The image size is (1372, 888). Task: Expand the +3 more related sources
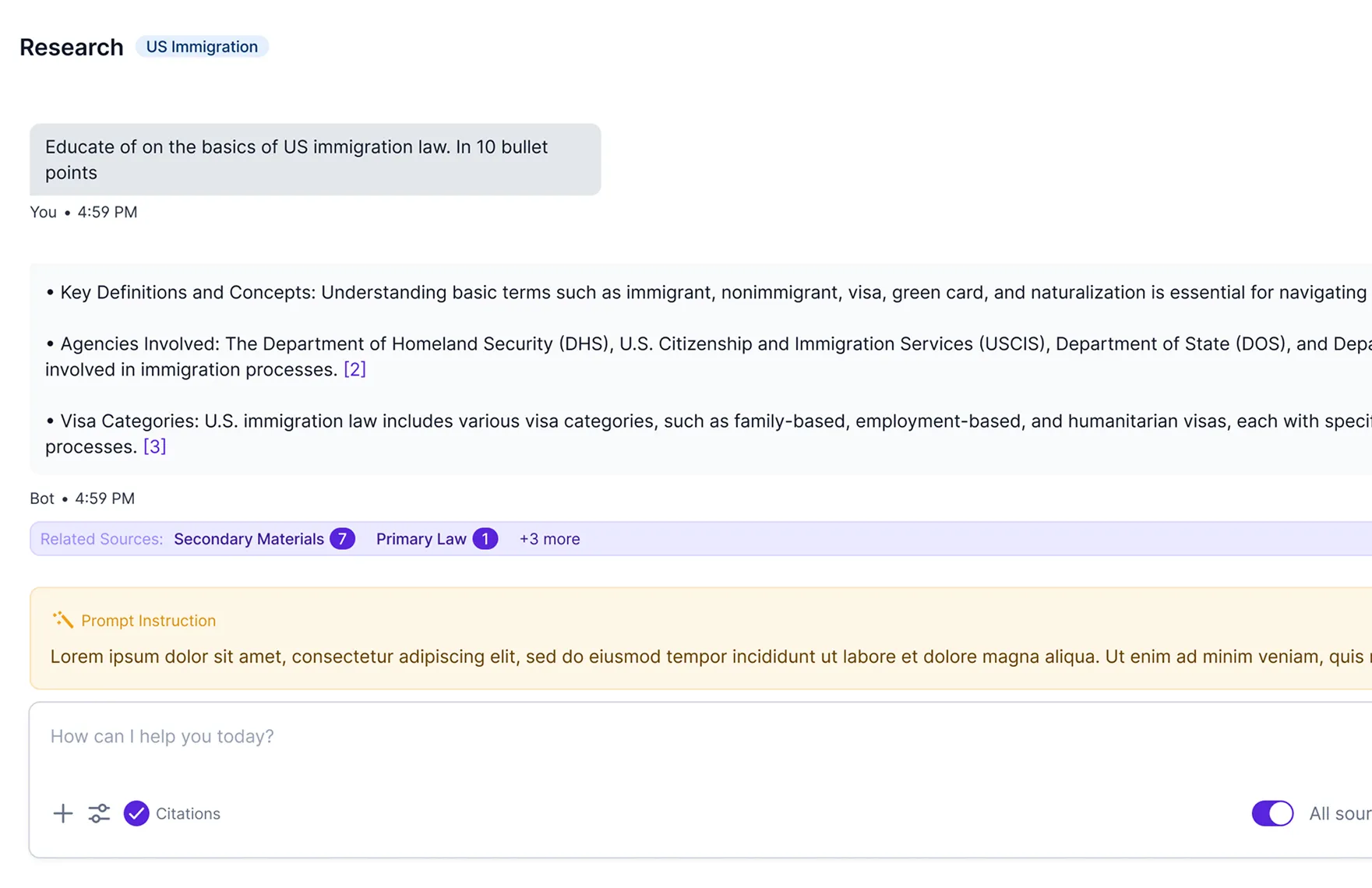[549, 538]
